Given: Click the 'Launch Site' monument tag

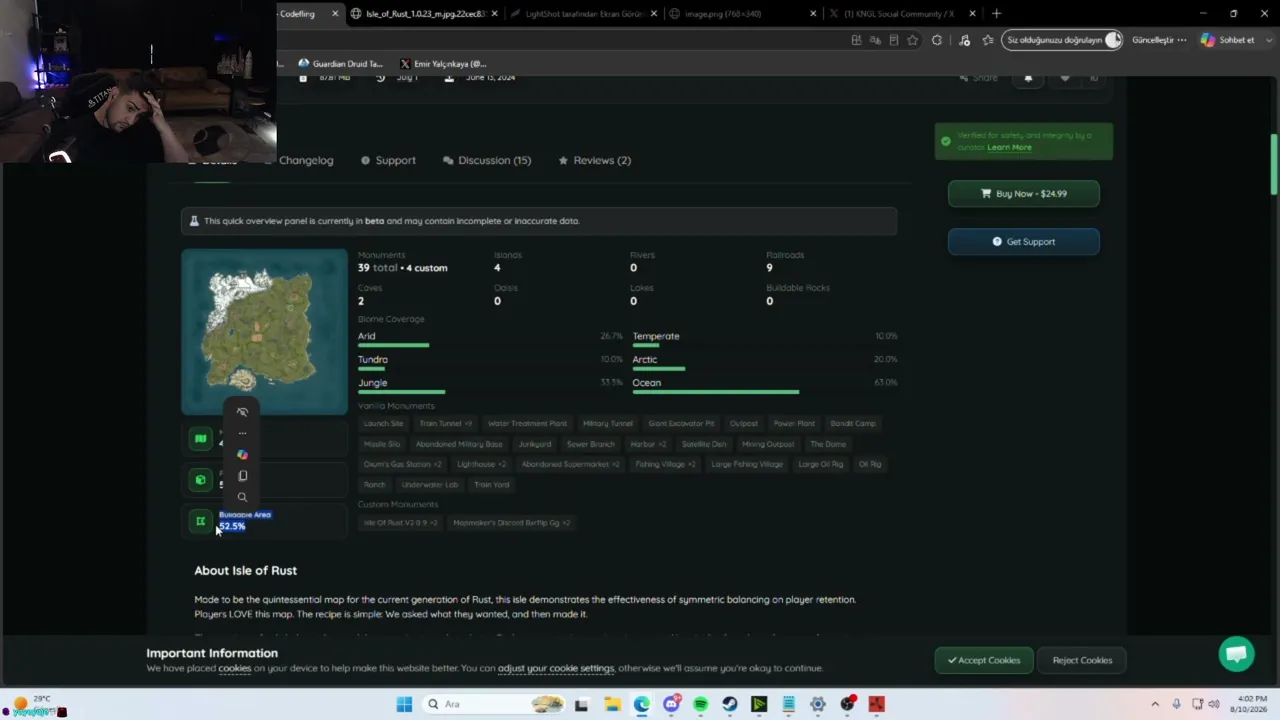Looking at the screenshot, I should pyautogui.click(x=384, y=423).
